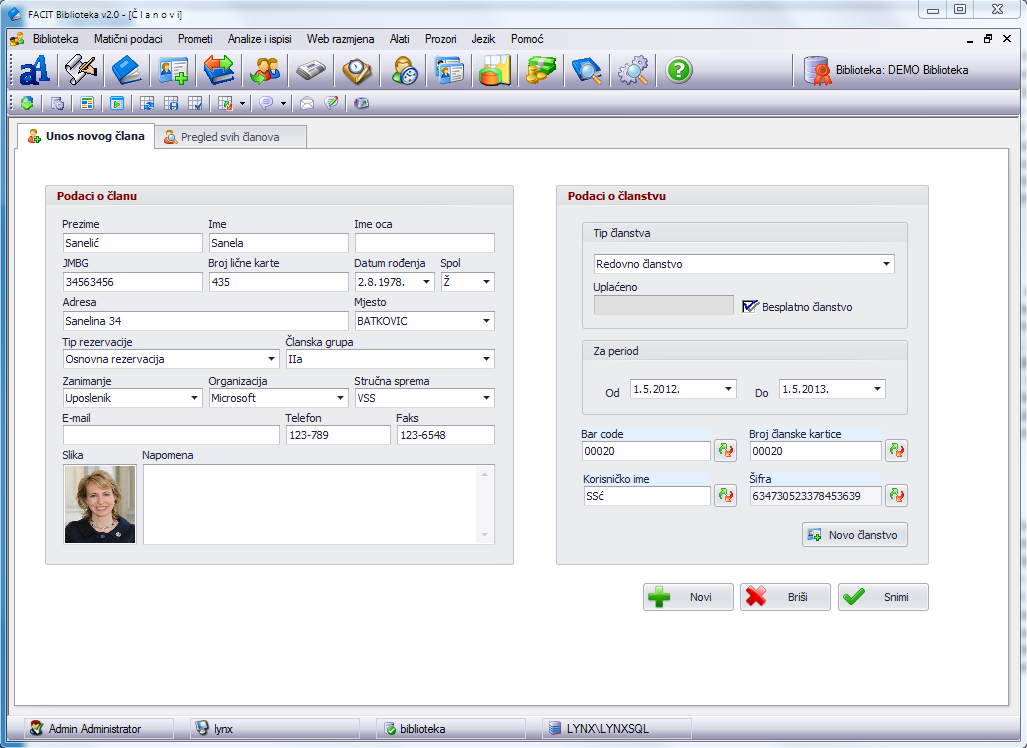1027x748 pixels.
Task: Click the member photo thumbnail
Action: [100, 504]
